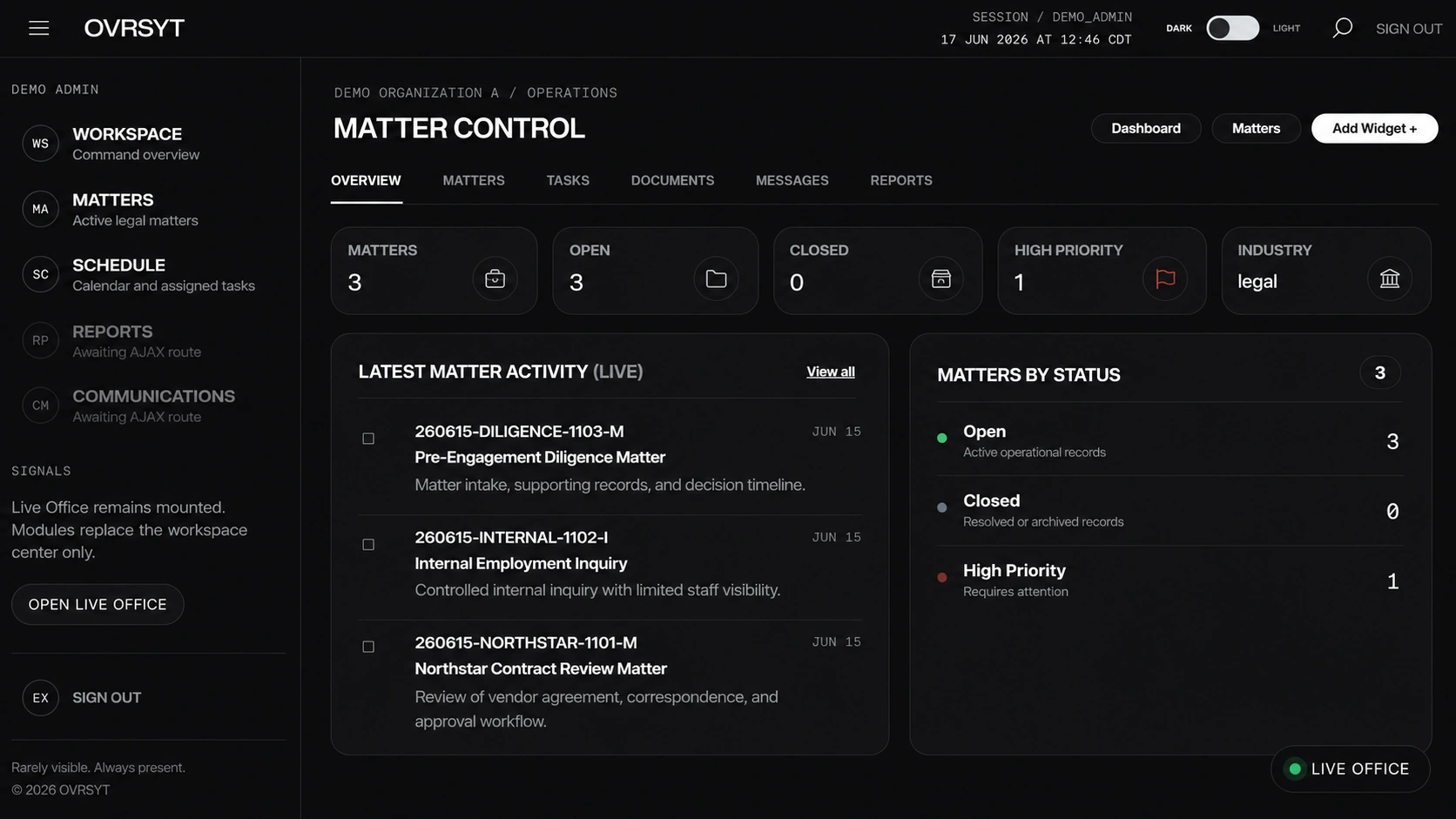Open Reports Awaiting AJAX route item
Screen dimensions: 1456x819
pyautogui.click(x=137, y=341)
